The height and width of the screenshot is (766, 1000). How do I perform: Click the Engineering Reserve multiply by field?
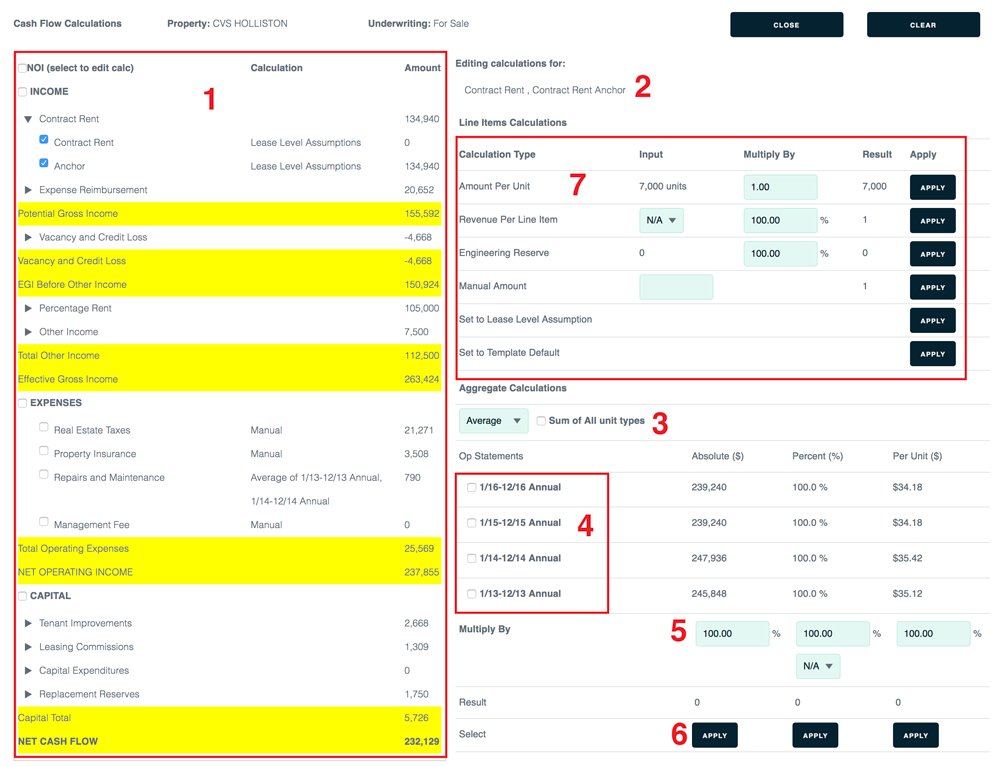(x=780, y=253)
